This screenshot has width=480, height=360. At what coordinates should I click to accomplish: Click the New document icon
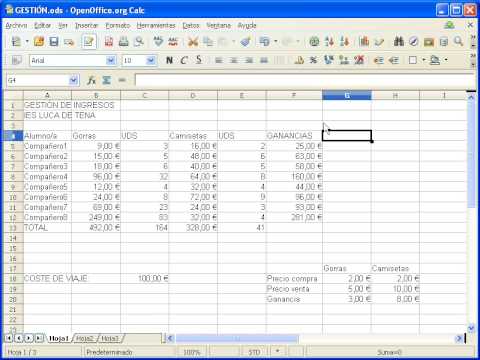[x=16, y=42]
